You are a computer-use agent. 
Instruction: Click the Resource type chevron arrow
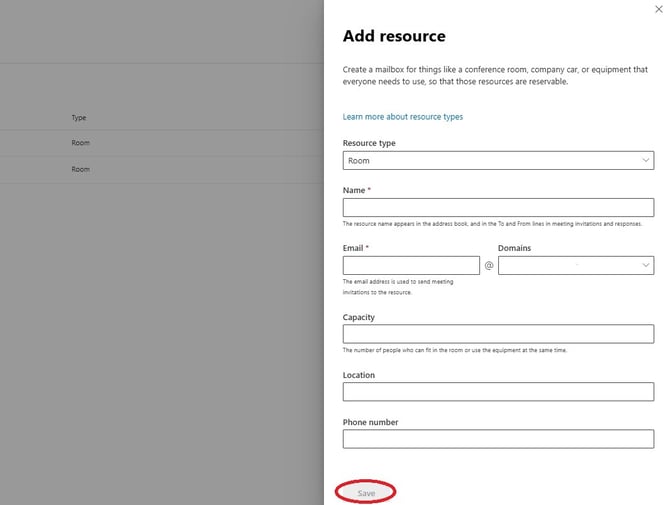pos(645,160)
